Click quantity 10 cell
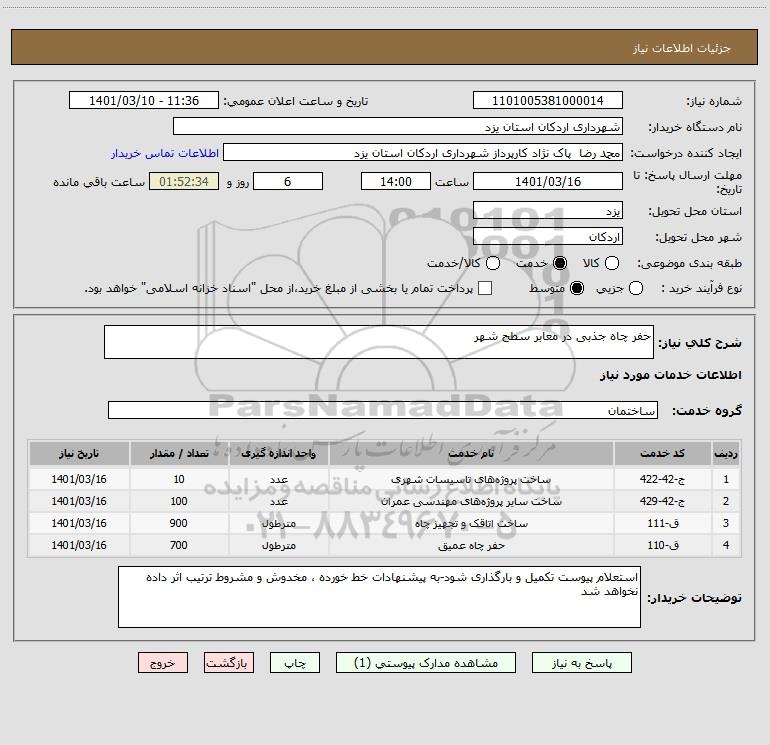Image resolution: width=770 pixels, height=745 pixels. coord(179,479)
